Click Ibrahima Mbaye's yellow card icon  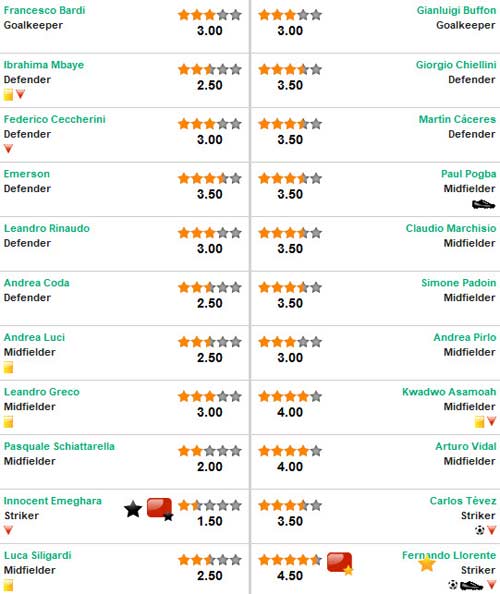[8, 94]
